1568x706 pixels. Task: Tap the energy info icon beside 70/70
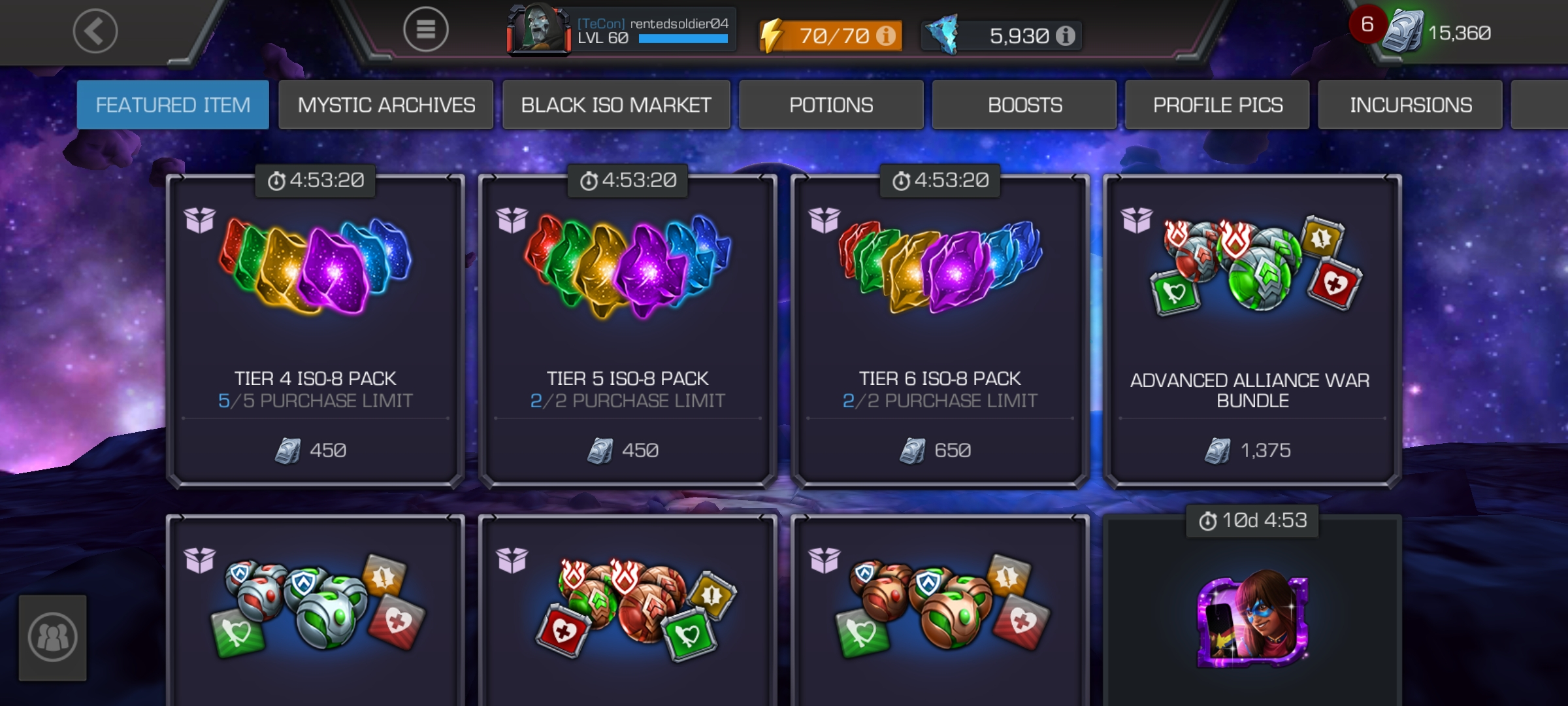(x=886, y=35)
